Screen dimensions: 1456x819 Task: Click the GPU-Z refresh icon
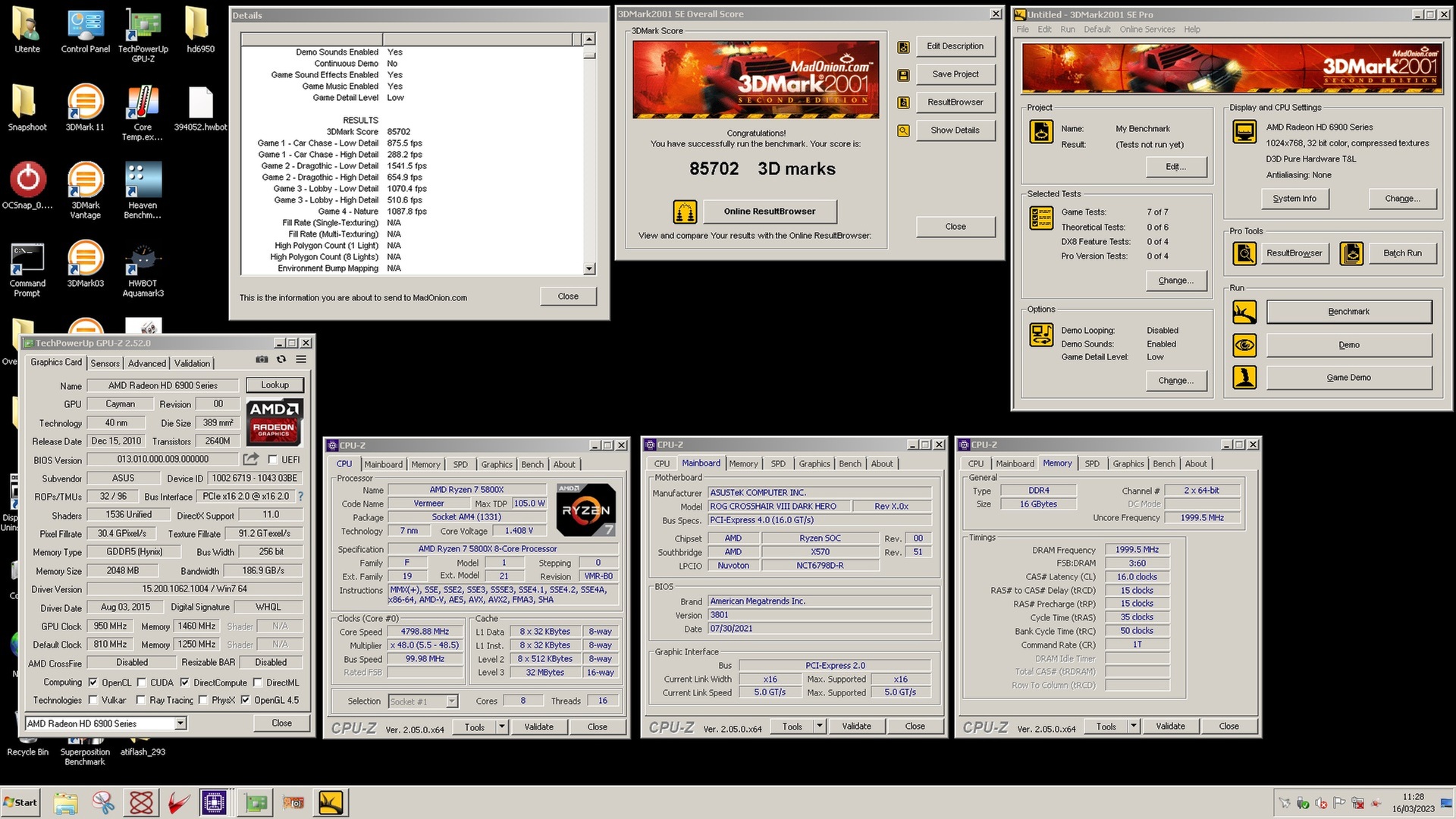tap(281, 360)
